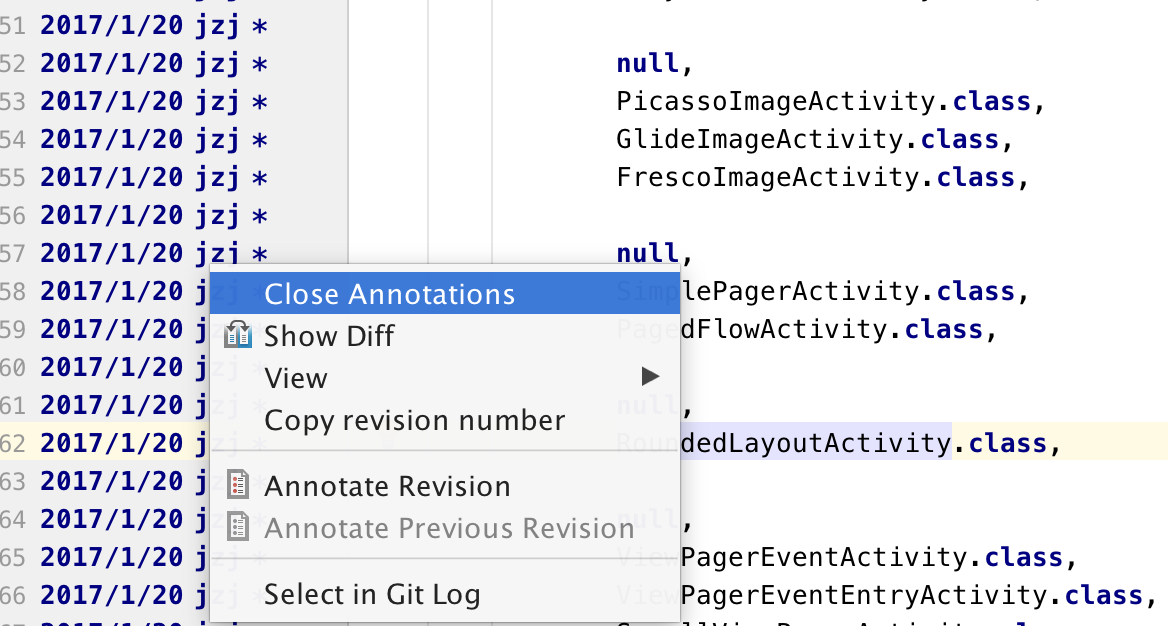Click author jzj on line 55
This screenshot has height=626, width=1168.
point(218,178)
